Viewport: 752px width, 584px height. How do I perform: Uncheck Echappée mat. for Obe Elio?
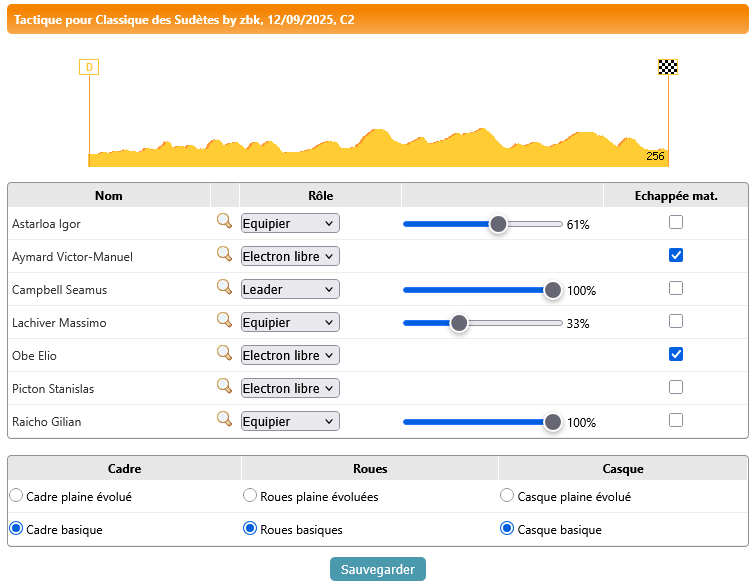tap(676, 354)
